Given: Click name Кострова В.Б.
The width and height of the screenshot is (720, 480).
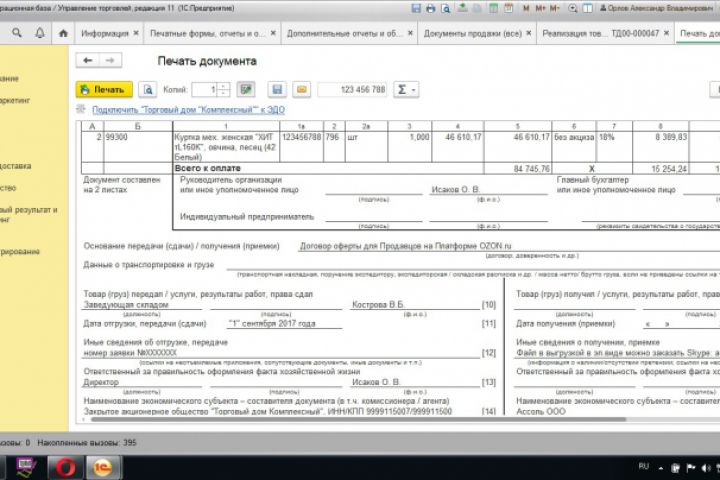Looking at the screenshot, I should tap(378, 305).
